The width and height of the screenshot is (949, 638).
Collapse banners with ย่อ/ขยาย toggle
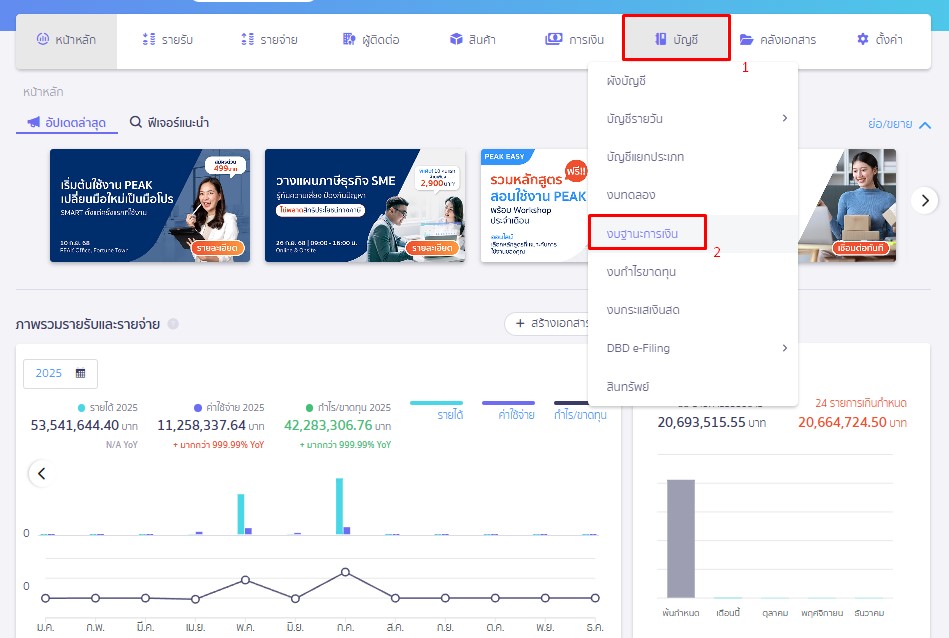(x=899, y=124)
